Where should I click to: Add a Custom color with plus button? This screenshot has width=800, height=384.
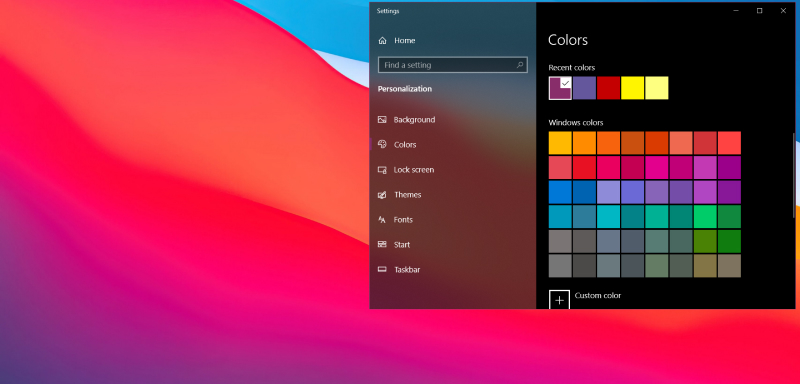pos(559,300)
